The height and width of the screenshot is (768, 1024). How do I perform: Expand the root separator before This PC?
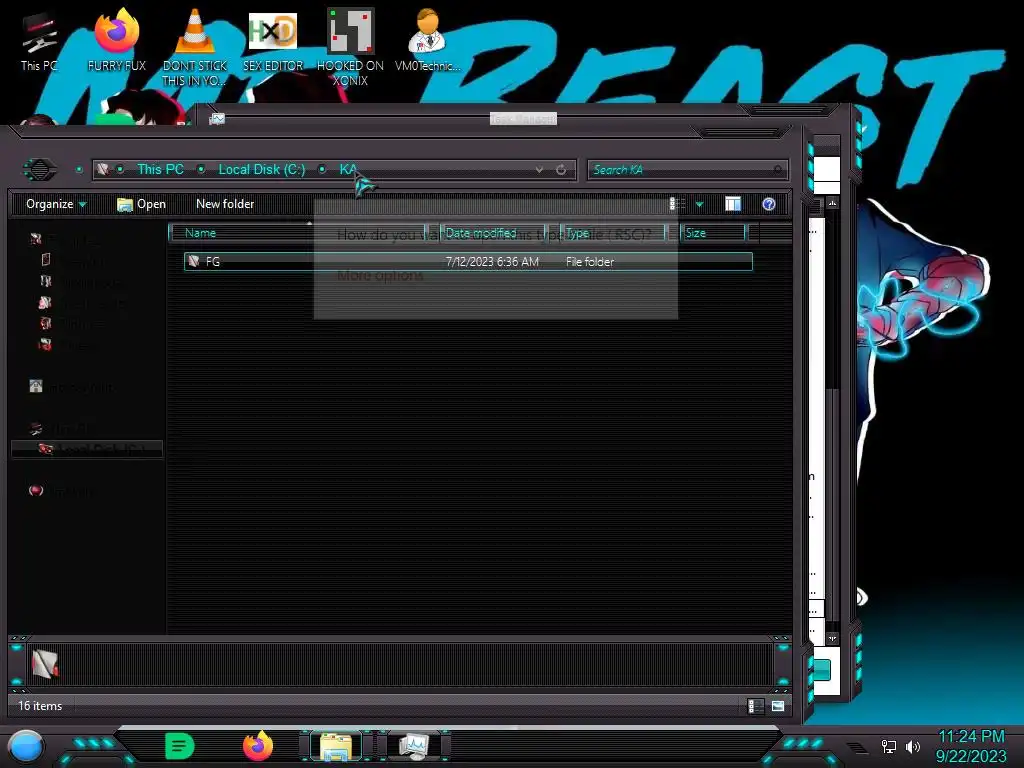pyautogui.click(x=120, y=170)
